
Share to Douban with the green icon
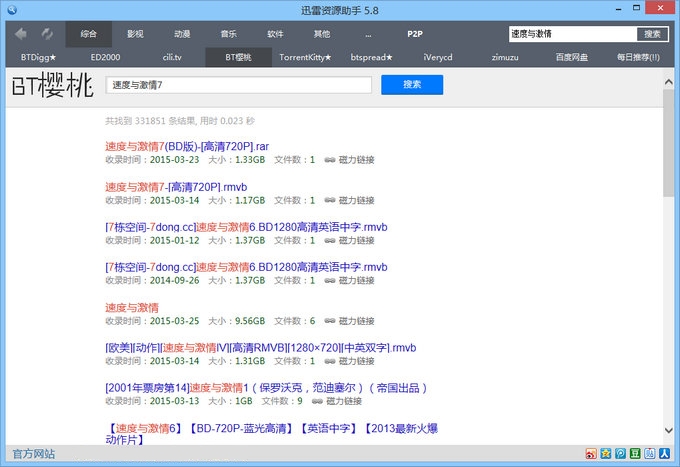click(634, 454)
